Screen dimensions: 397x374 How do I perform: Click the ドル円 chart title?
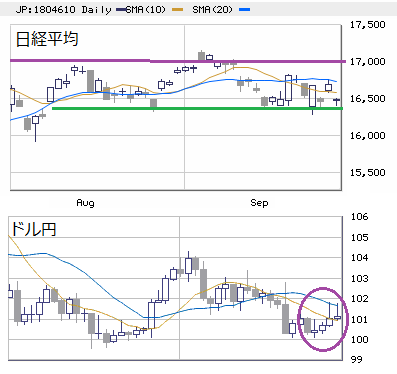pyautogui.click(x=33, y=229)
